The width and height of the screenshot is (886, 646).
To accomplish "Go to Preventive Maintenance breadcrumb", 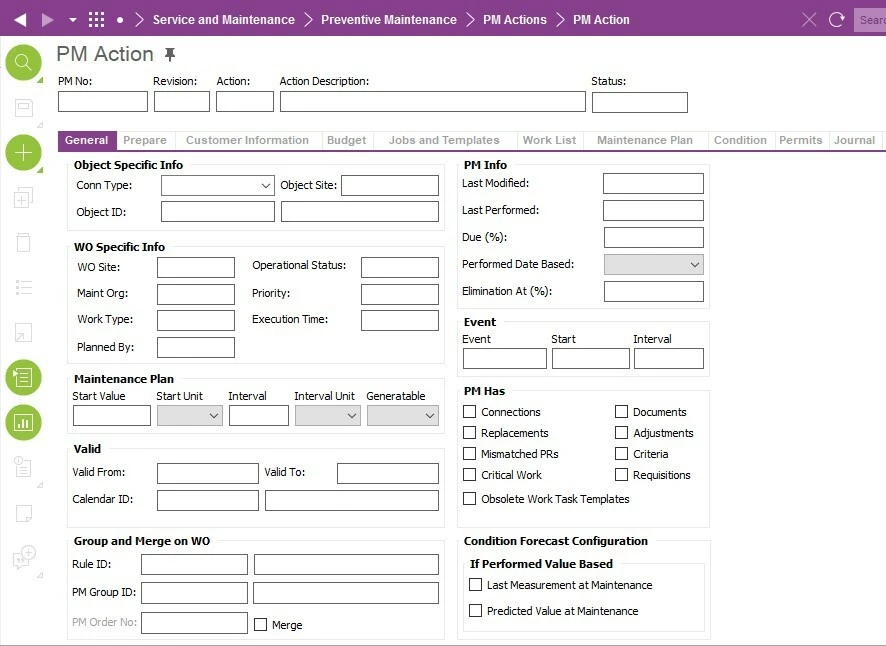I will [388, 20].
